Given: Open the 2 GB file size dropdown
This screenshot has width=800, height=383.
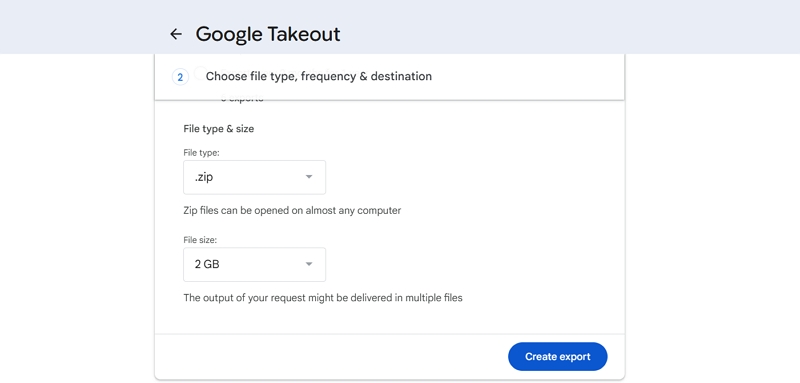Looking at the screenshot, I should pyautogui.click(x=255, y=264).
